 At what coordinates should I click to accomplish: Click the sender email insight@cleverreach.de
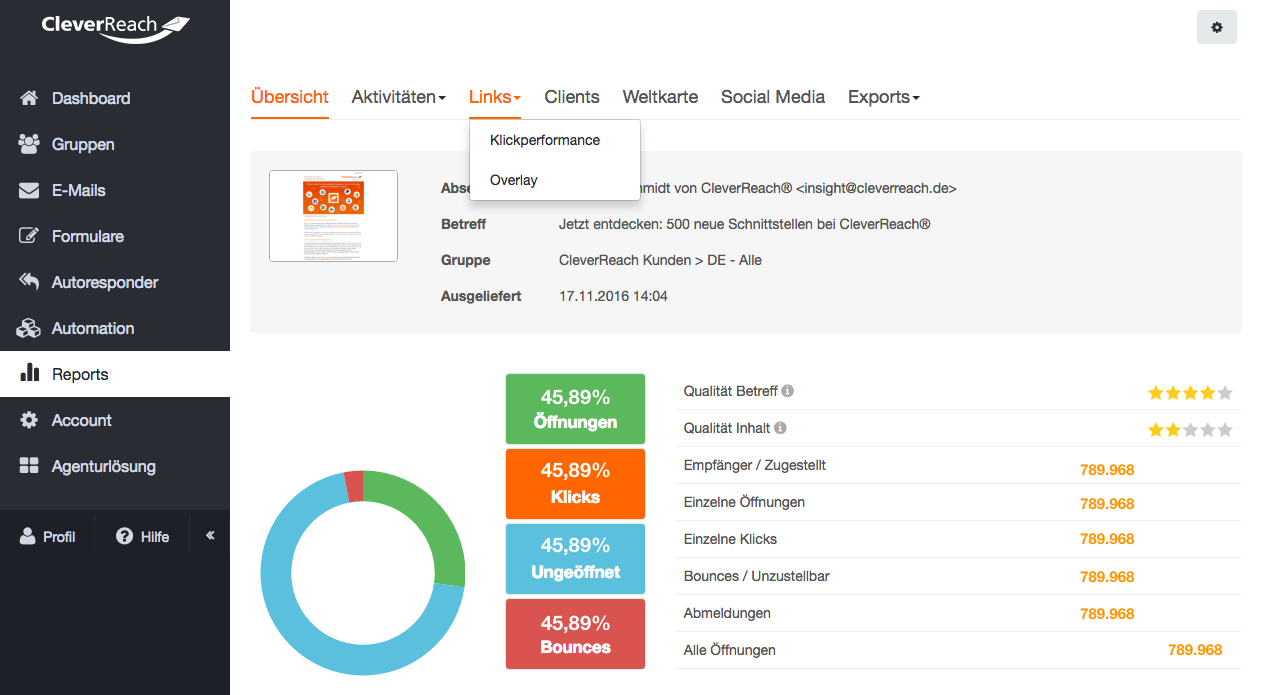point(876,188)
